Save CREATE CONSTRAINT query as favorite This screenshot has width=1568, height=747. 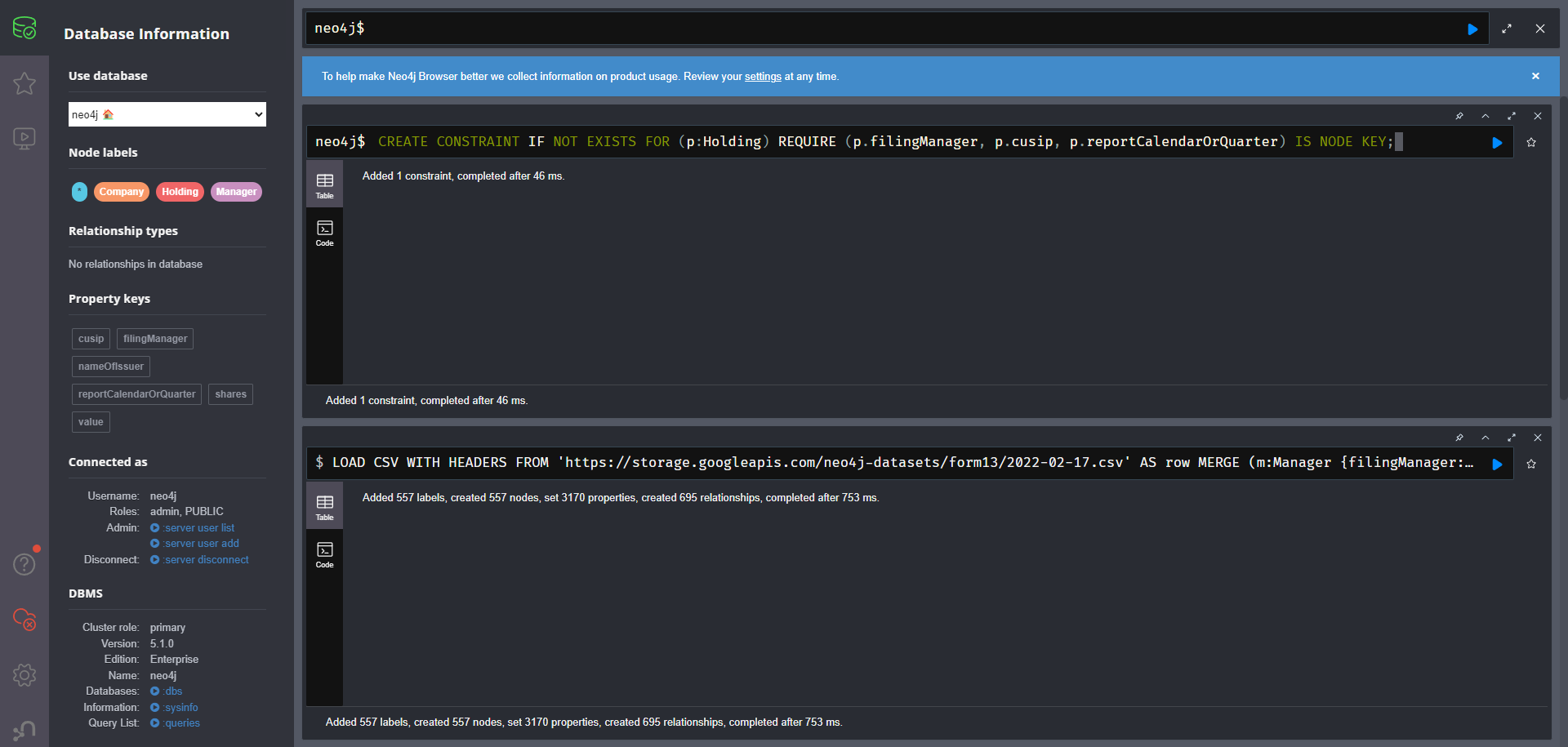point(1531,142)
